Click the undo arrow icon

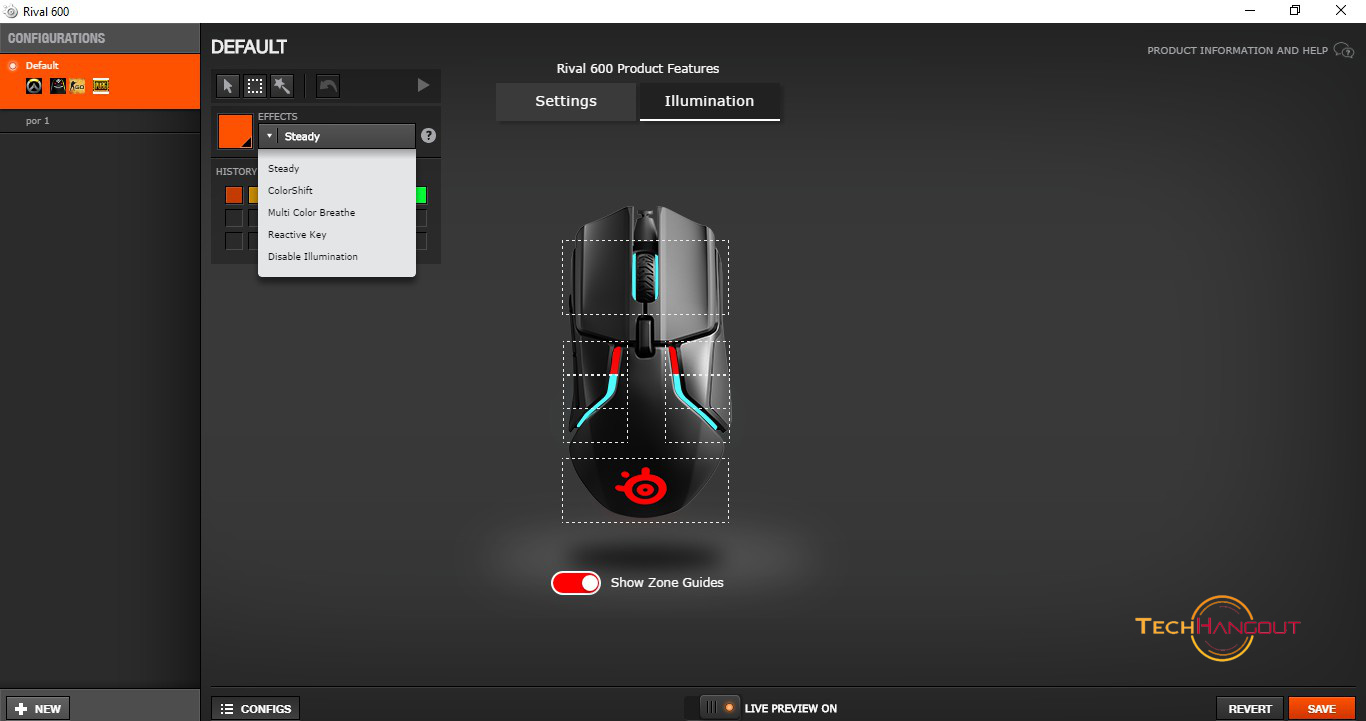coord(328,86)
